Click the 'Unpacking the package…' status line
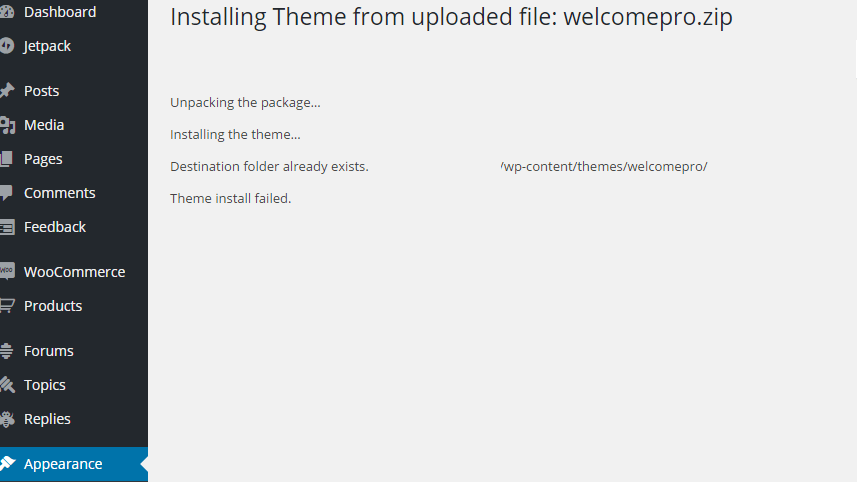 (245, 102)
